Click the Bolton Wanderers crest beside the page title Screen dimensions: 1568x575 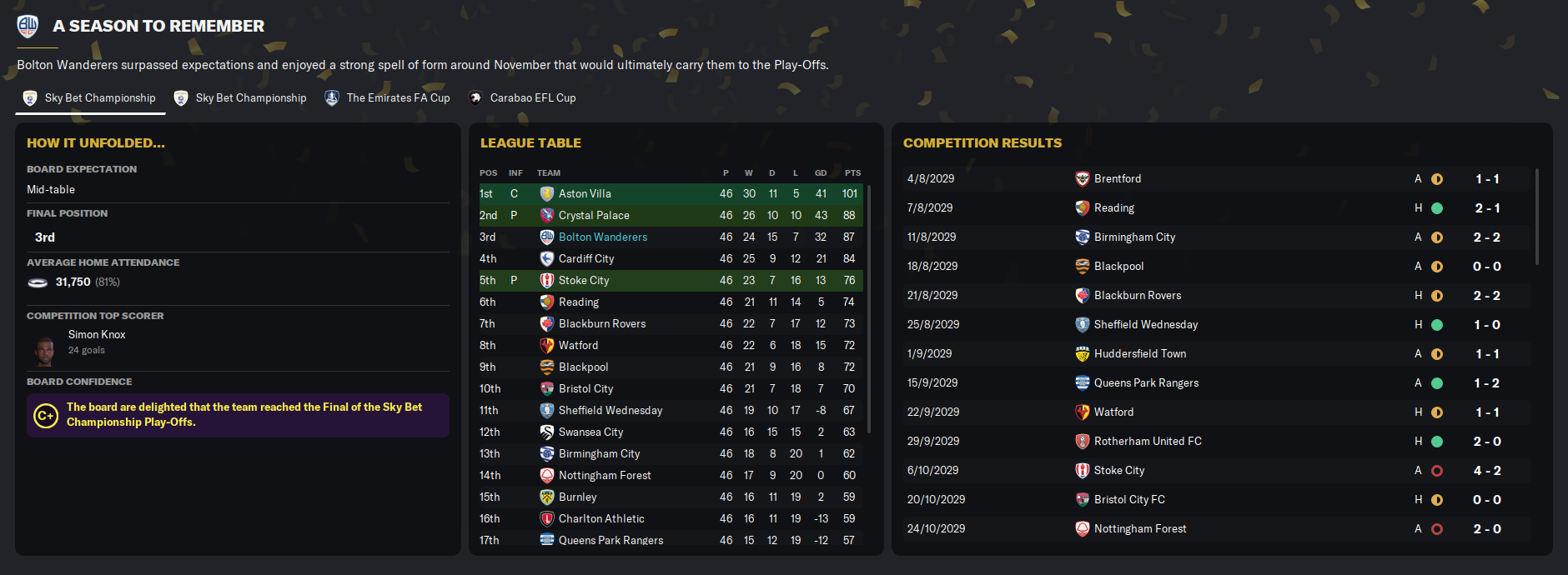(28, 26)
